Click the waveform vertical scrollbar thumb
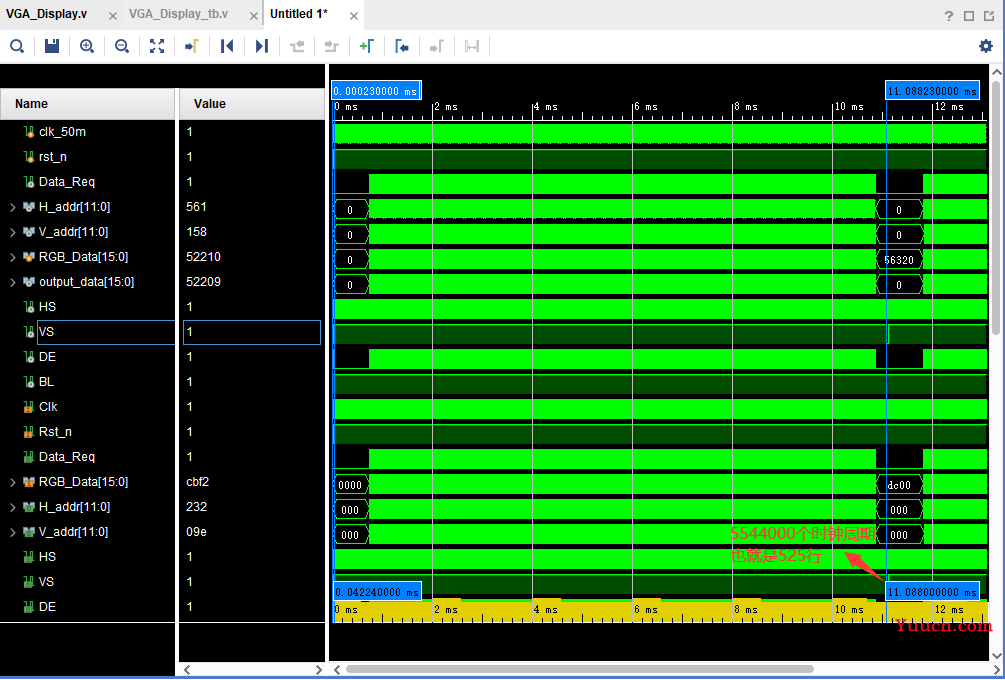The height and width of the screenshot is (680, 1005). [x=997, y=206]
